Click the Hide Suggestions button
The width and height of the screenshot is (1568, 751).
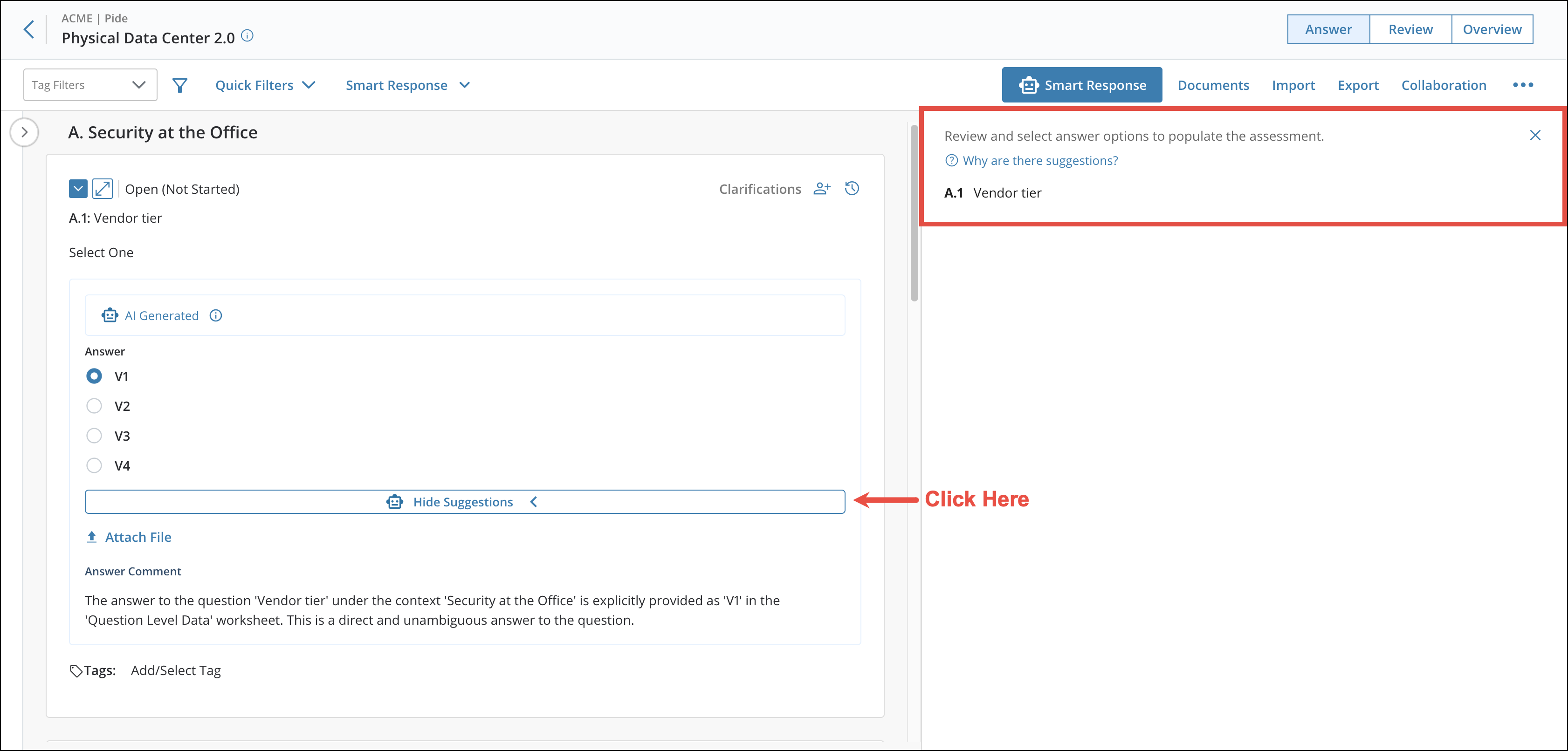464,502
